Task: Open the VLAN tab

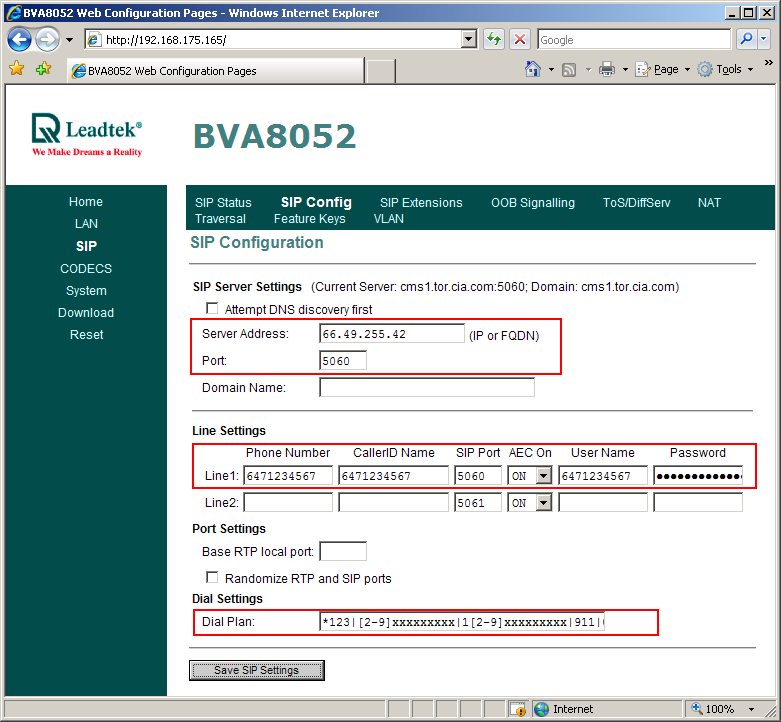Action: pos(389,219)
